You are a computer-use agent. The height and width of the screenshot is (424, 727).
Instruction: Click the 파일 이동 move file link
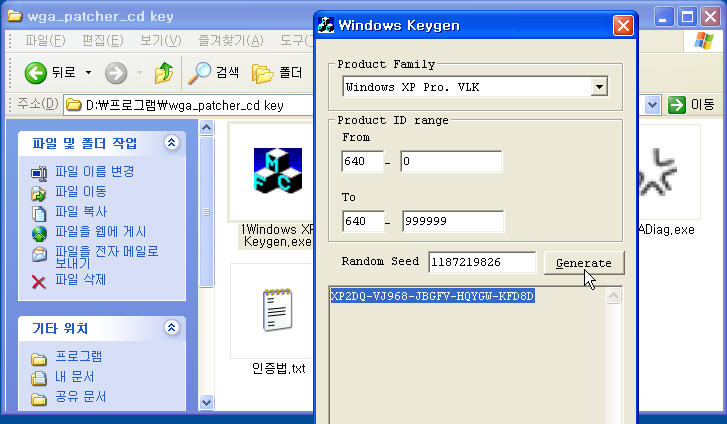[81, 191]
